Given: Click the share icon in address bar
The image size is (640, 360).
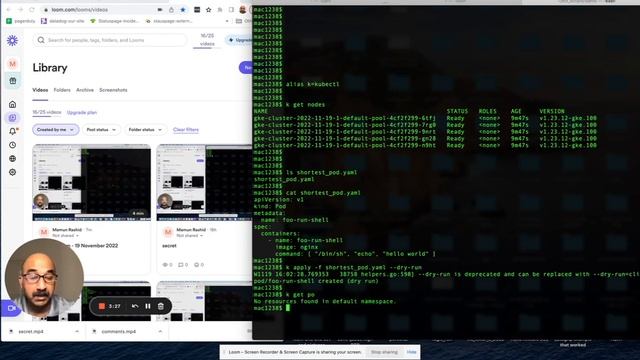Looking at the screenshot, I should click(171, 9).
